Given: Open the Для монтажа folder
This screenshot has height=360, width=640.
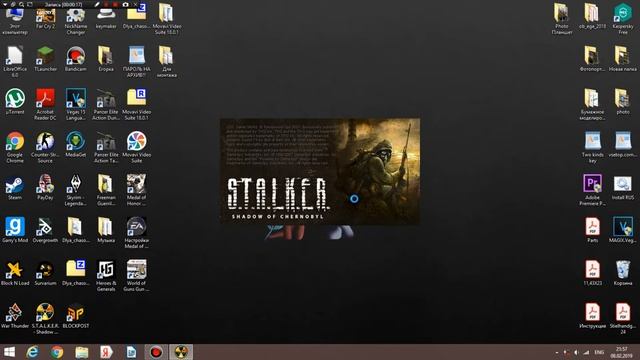Looking at the screenshot, I should pyautogui.click(x=167, y=61).
